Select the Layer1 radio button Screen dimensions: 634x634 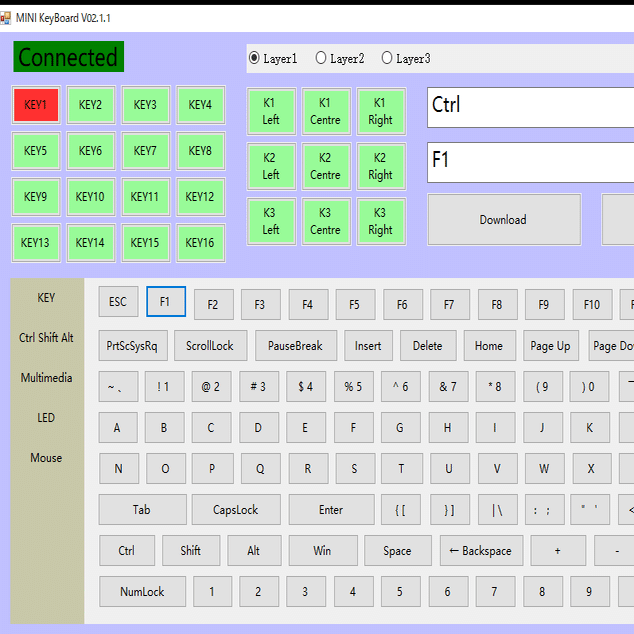point(273,59)
